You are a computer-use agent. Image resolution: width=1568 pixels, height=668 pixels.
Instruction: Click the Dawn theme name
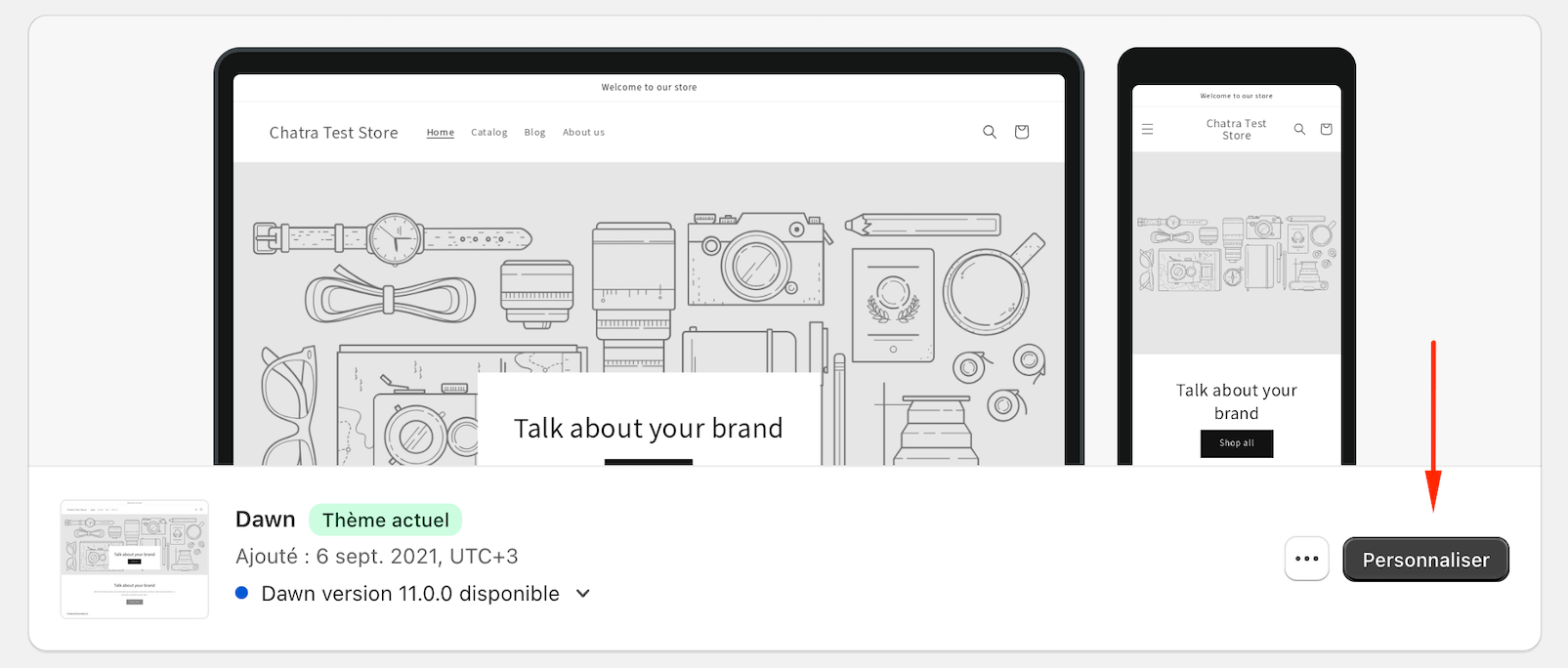click(x=265, y=520)
